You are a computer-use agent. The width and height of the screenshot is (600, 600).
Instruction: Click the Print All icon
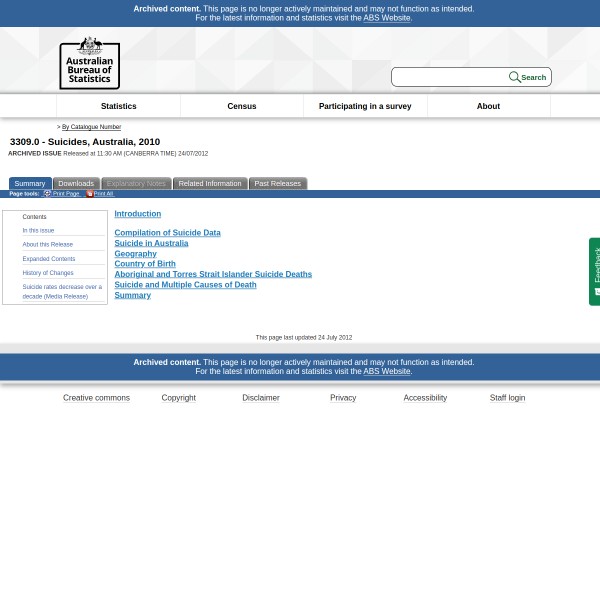(89, 193)
